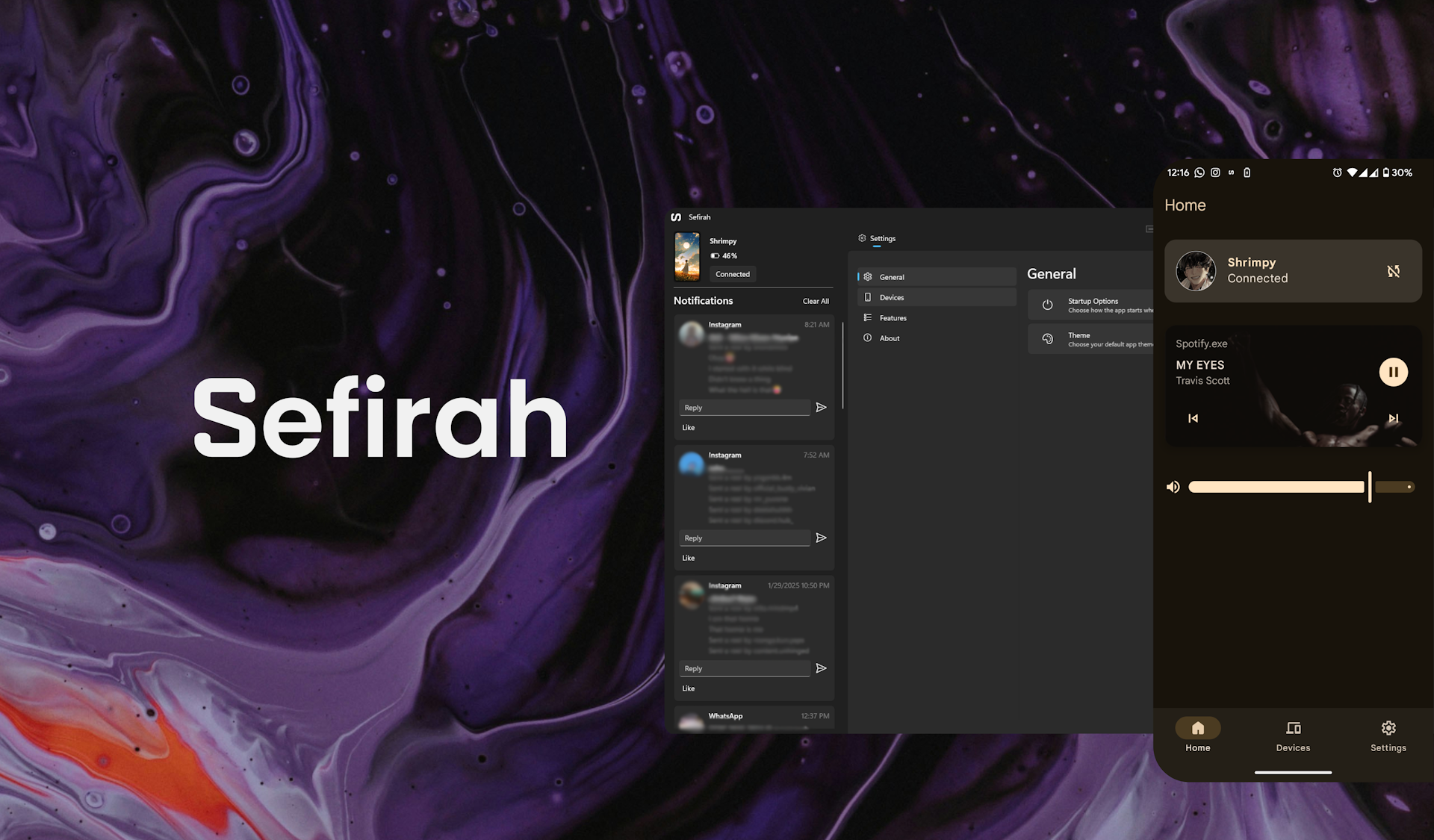Tap the sync-disabled icon on Shrimpy card
This screenshot has height=840, width=1434.
[x=1393, y=271]
